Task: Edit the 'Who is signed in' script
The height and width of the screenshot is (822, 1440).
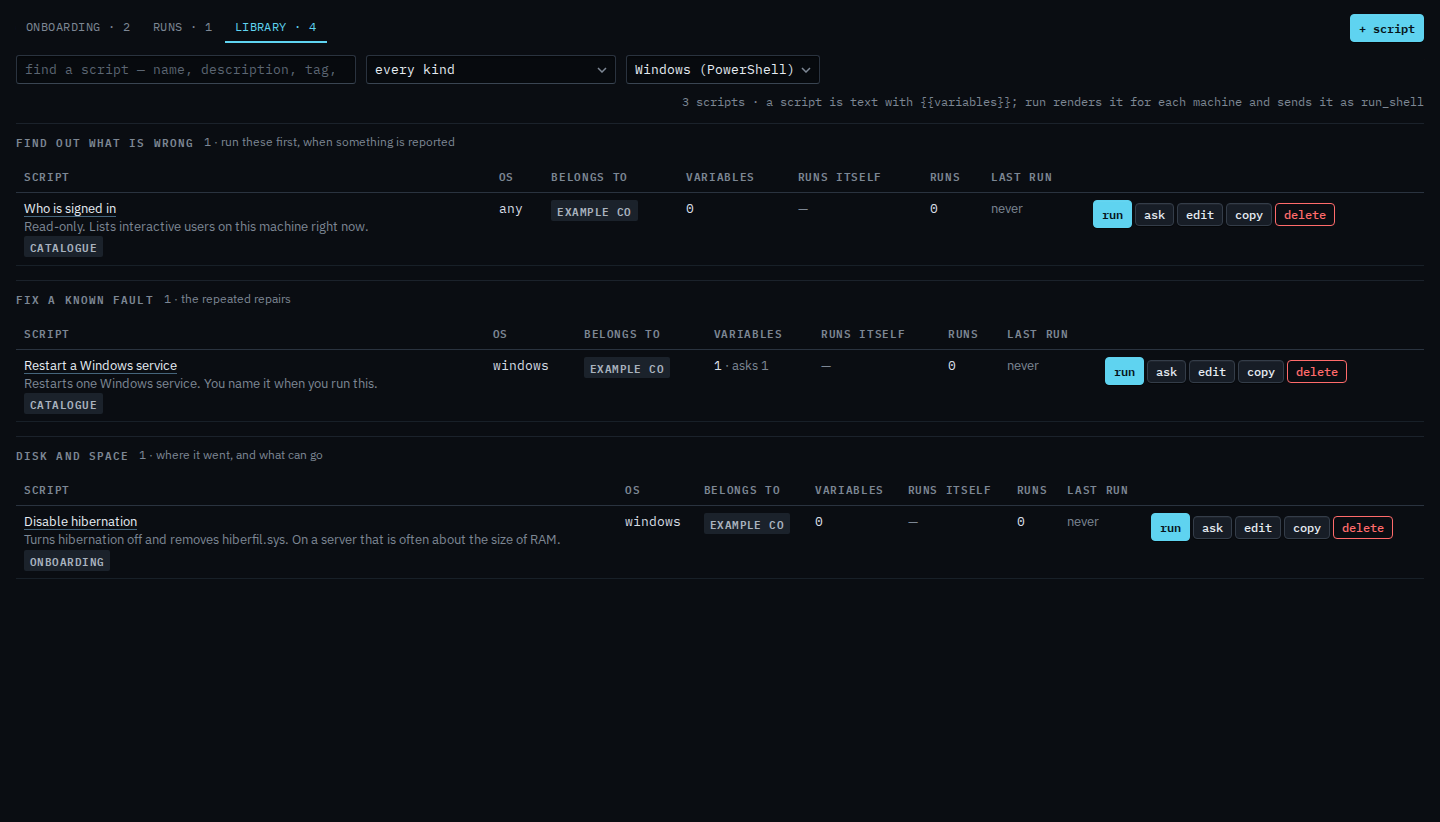Action: (1200, 214)
